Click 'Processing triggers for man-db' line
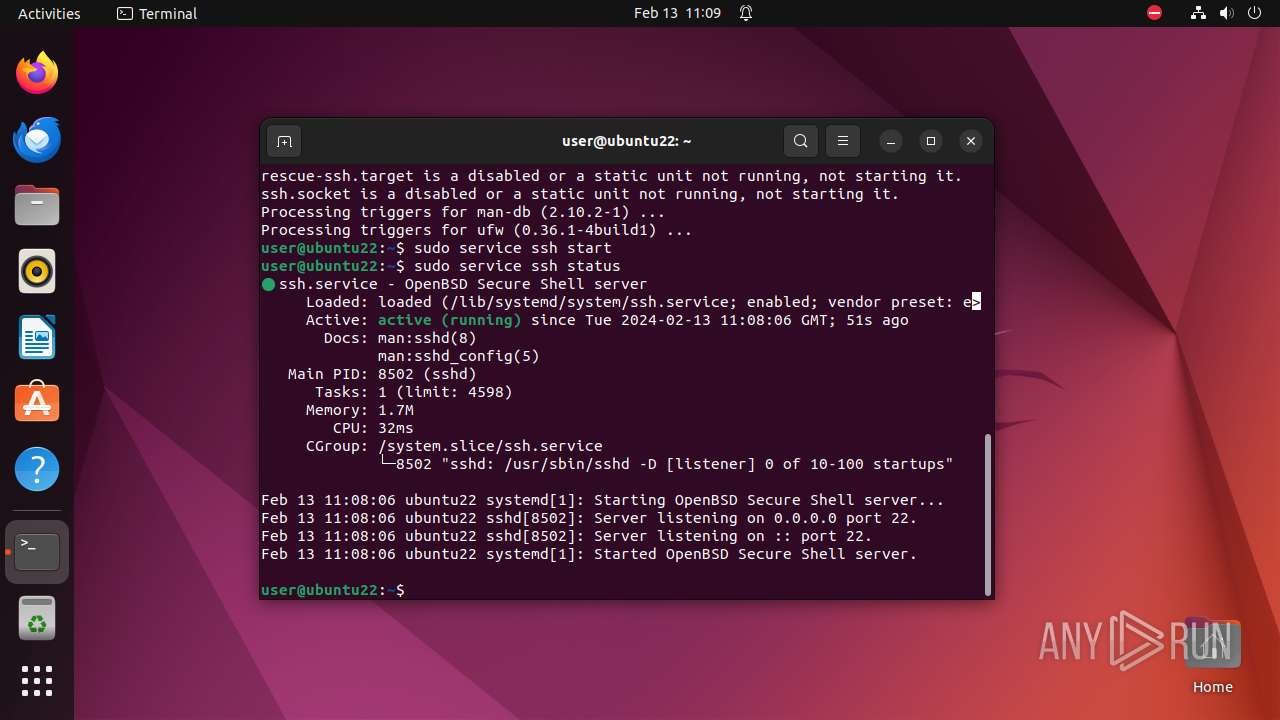 [463, 212]
